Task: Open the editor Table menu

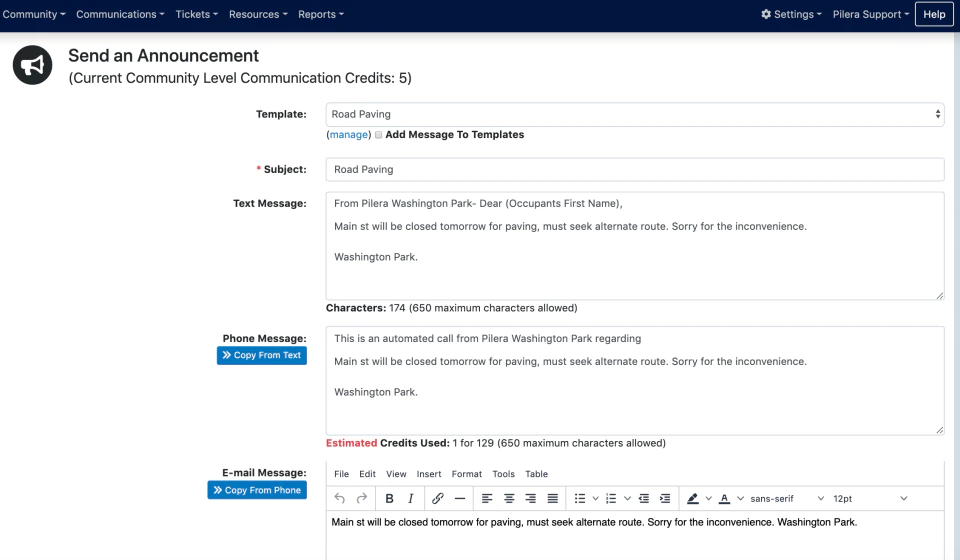Action: (536, 474)
